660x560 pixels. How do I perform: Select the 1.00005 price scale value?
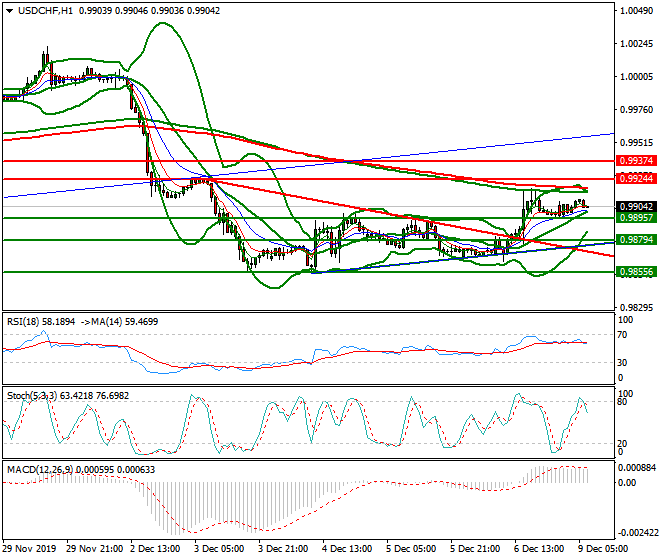coord(637,77)
